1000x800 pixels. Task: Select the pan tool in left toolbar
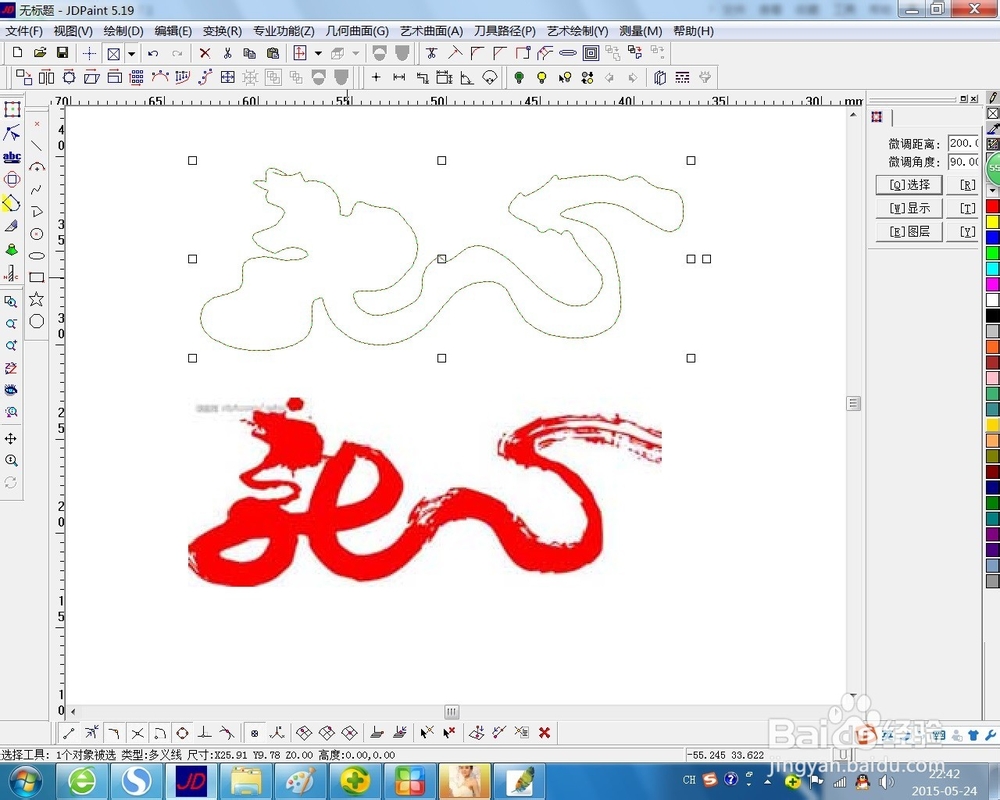click(x=13, y=437)
